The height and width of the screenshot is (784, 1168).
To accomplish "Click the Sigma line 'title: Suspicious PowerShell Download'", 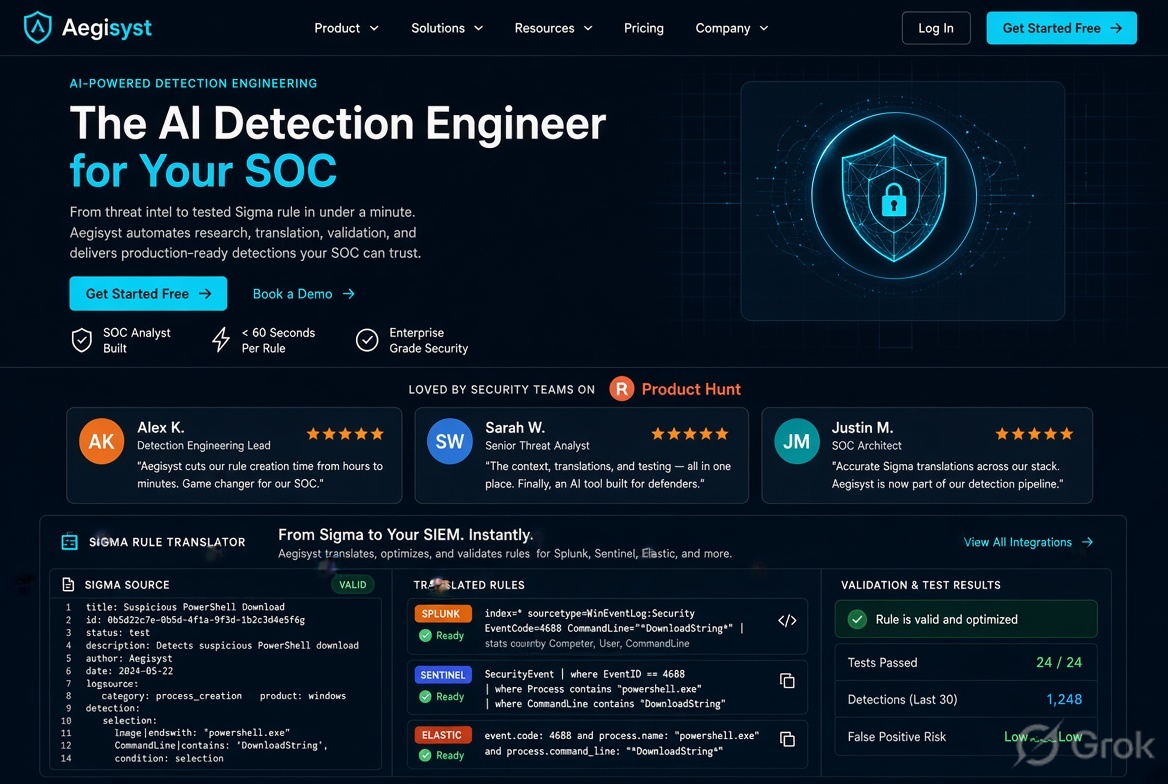I will point(185,607).
